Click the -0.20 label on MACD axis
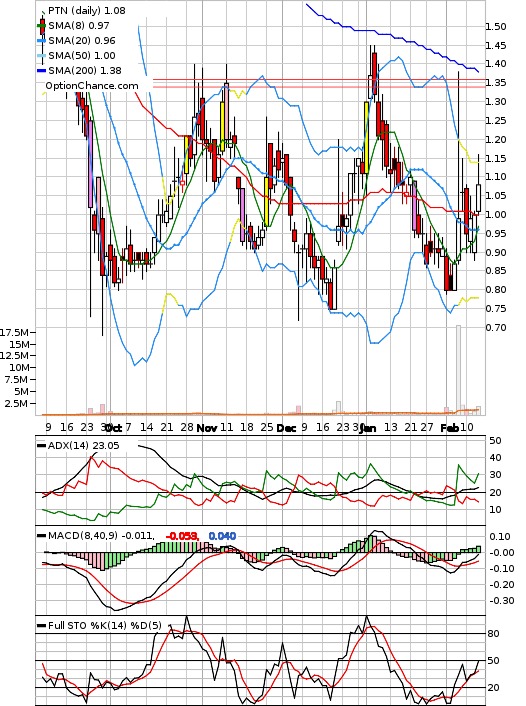This screenshot has width=526, height=706. (501, 585)
